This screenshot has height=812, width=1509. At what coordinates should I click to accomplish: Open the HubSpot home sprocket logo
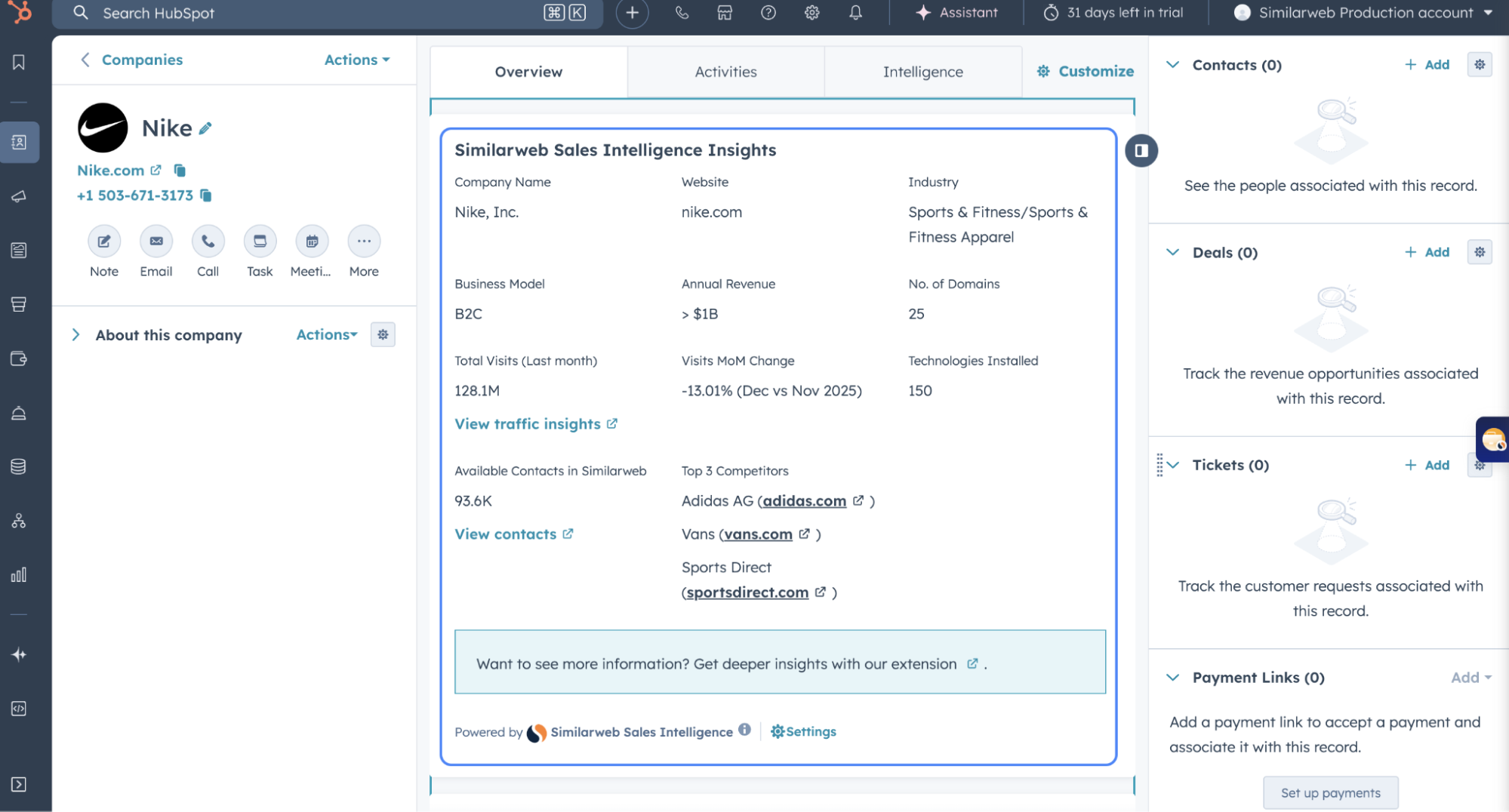click(21, 12)
